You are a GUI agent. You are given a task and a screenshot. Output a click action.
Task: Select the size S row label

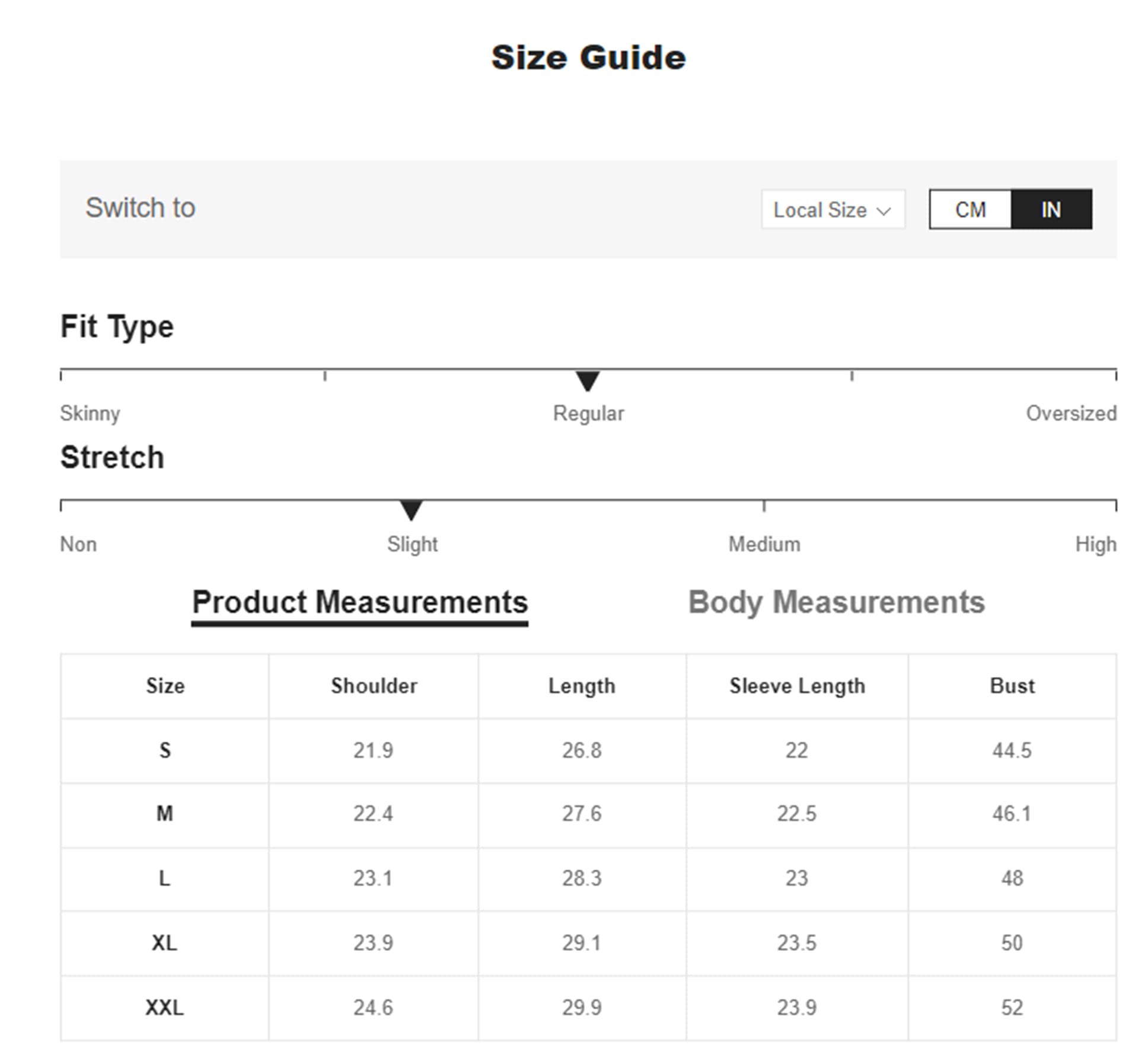point(165,750)
